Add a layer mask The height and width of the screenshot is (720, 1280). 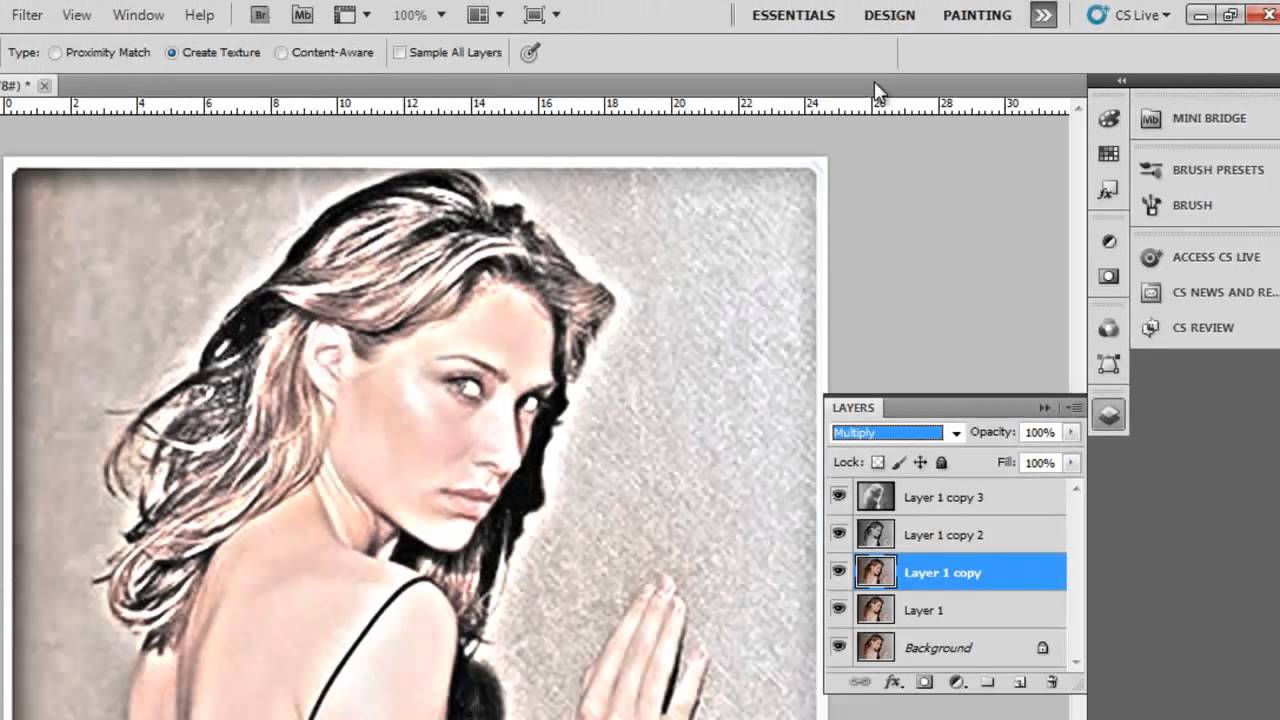(924, 682)
